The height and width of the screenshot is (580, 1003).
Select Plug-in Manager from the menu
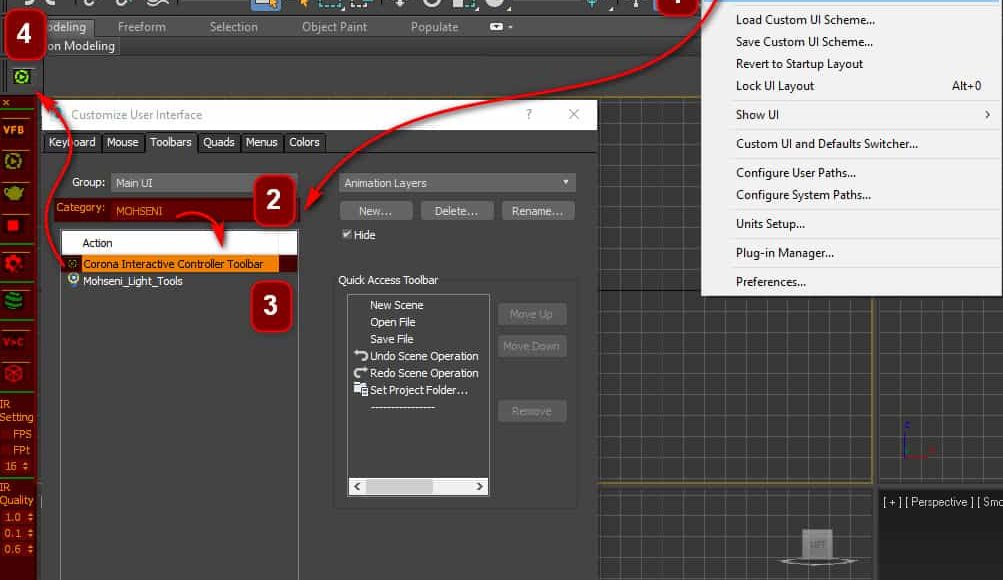pyautogui.click(x=785, y=253)
